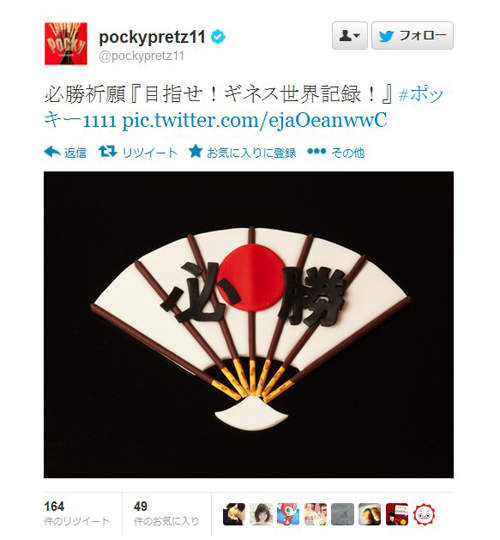500x540 pixels.
Task: Click the retweet arrows icon
Action: (x=108, y=152)
